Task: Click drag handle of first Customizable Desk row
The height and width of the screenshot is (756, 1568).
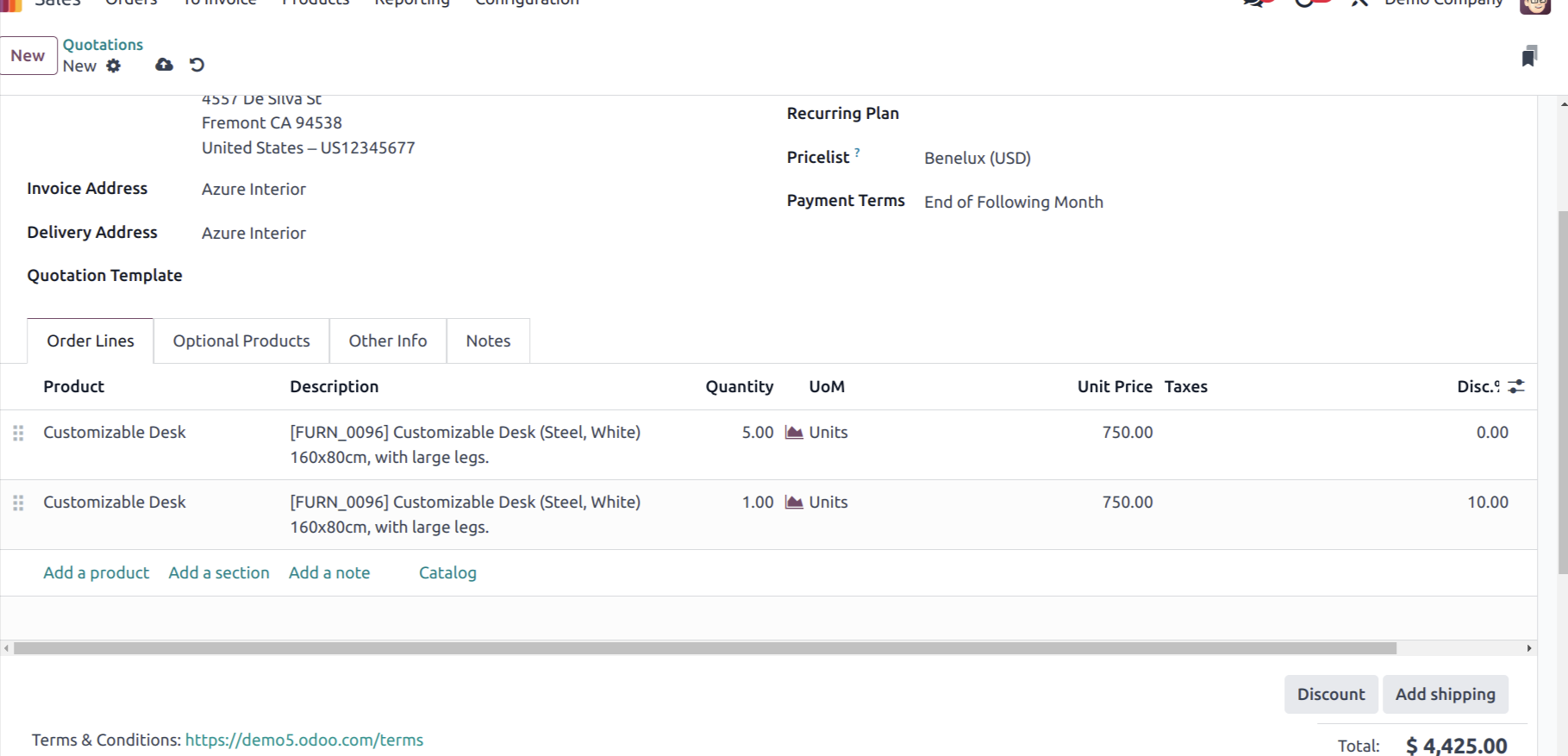Action: tap(18, 434)
